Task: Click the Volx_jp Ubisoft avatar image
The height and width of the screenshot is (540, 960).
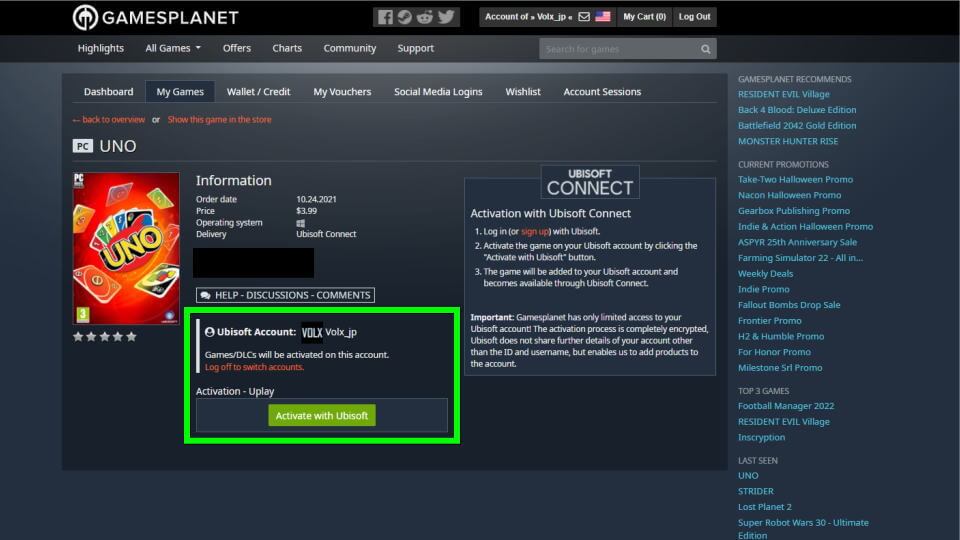Action: [x=312, y=332]
